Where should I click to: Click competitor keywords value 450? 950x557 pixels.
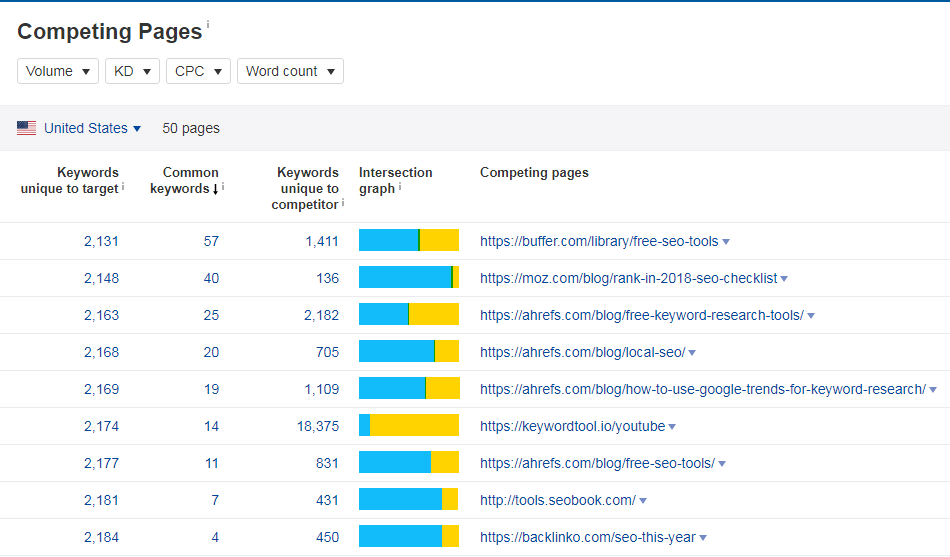click(x=327, y=537)
